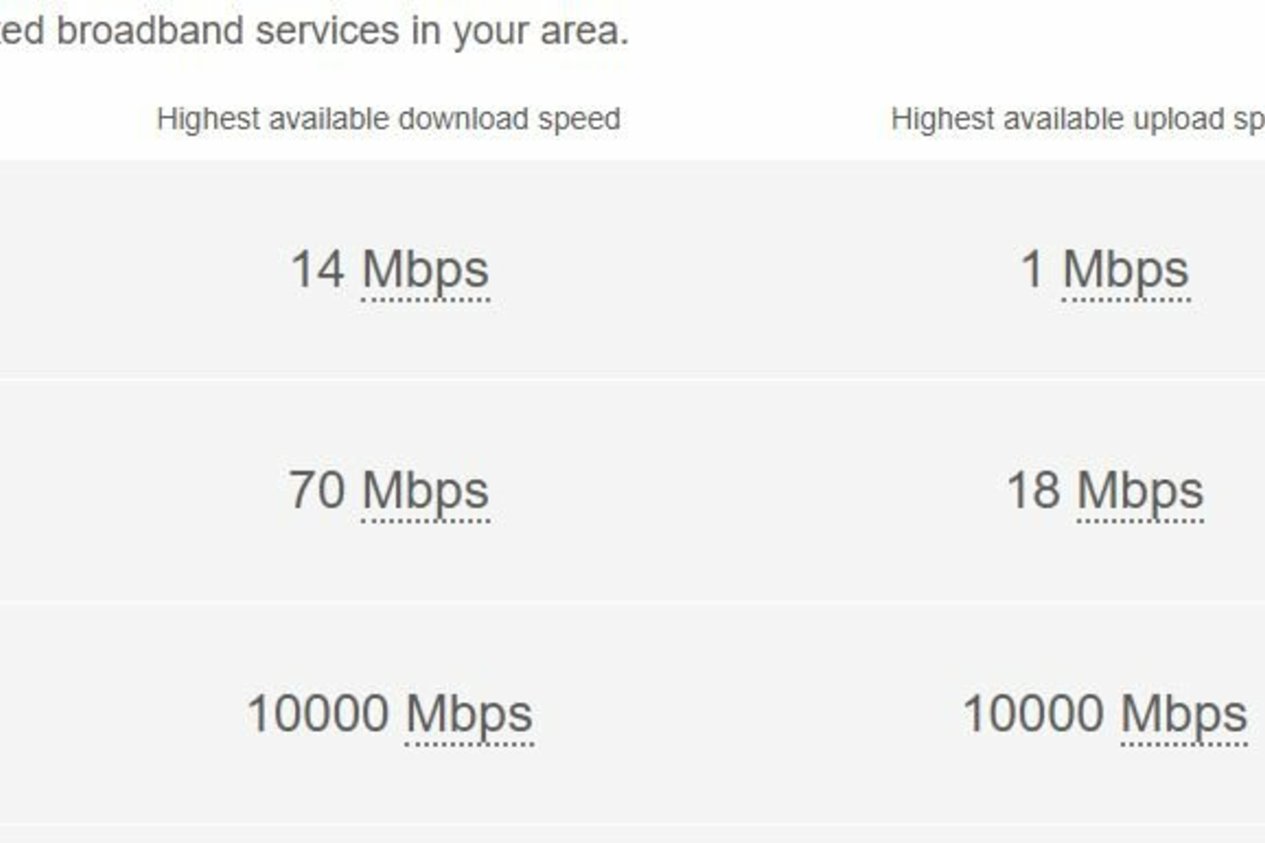
Task: Click the Mbps abbreviation beside 14
Action: click(425, 272)
